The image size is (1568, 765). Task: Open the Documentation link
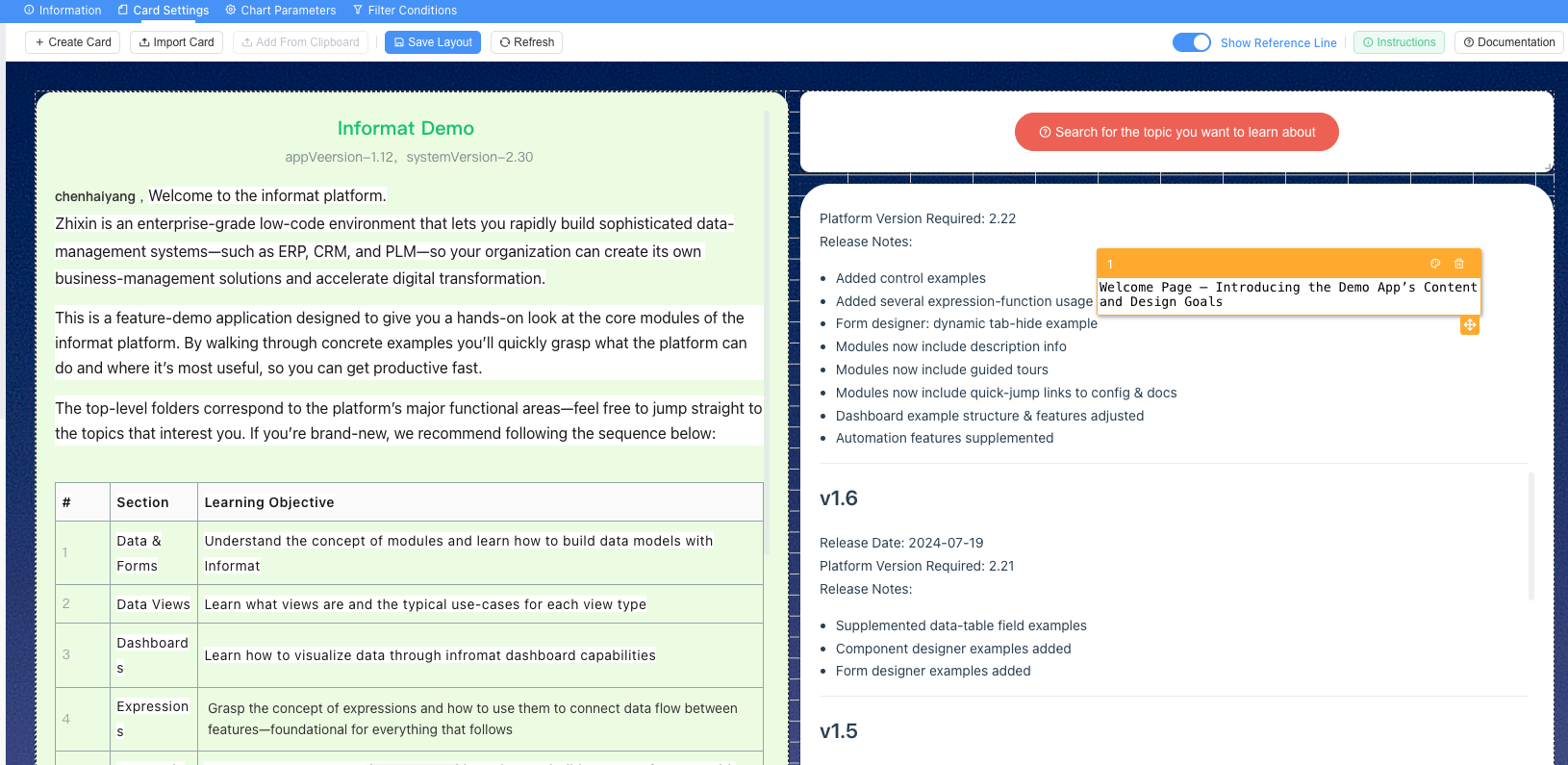tap(1508, 42)
